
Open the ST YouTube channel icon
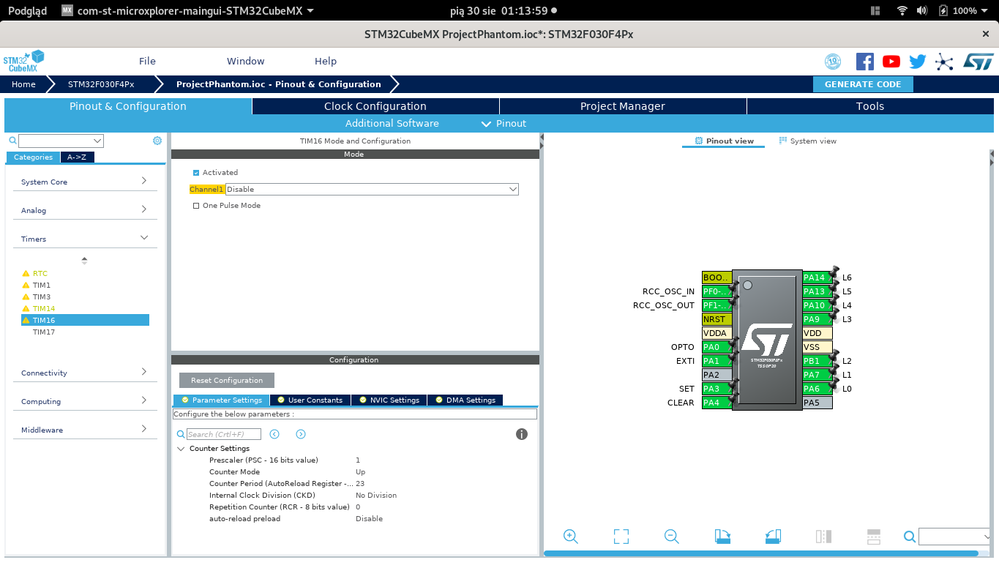click(x=891, y=62)
